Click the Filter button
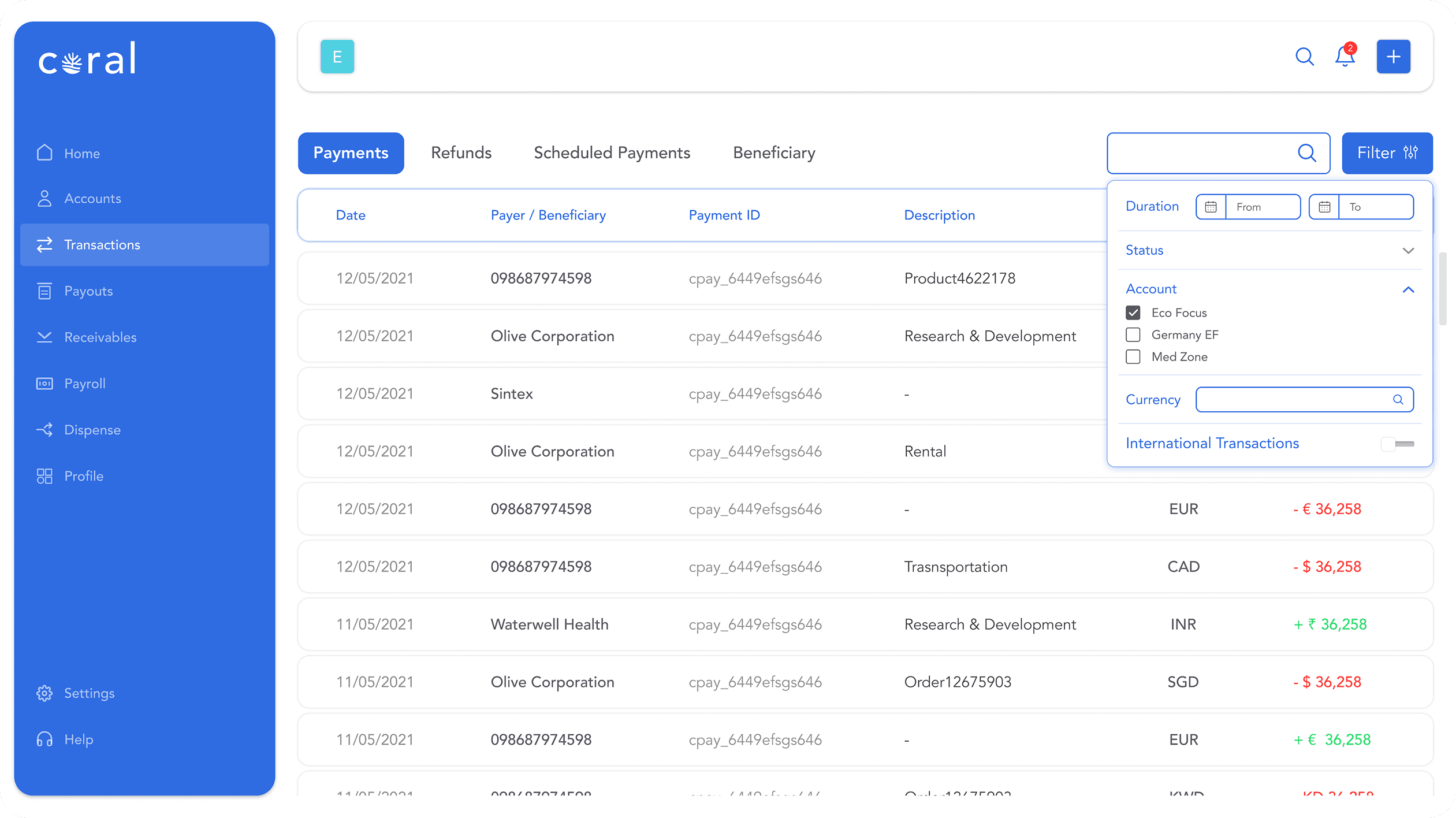1456x818 pixels. click(x=1387, y=153)
